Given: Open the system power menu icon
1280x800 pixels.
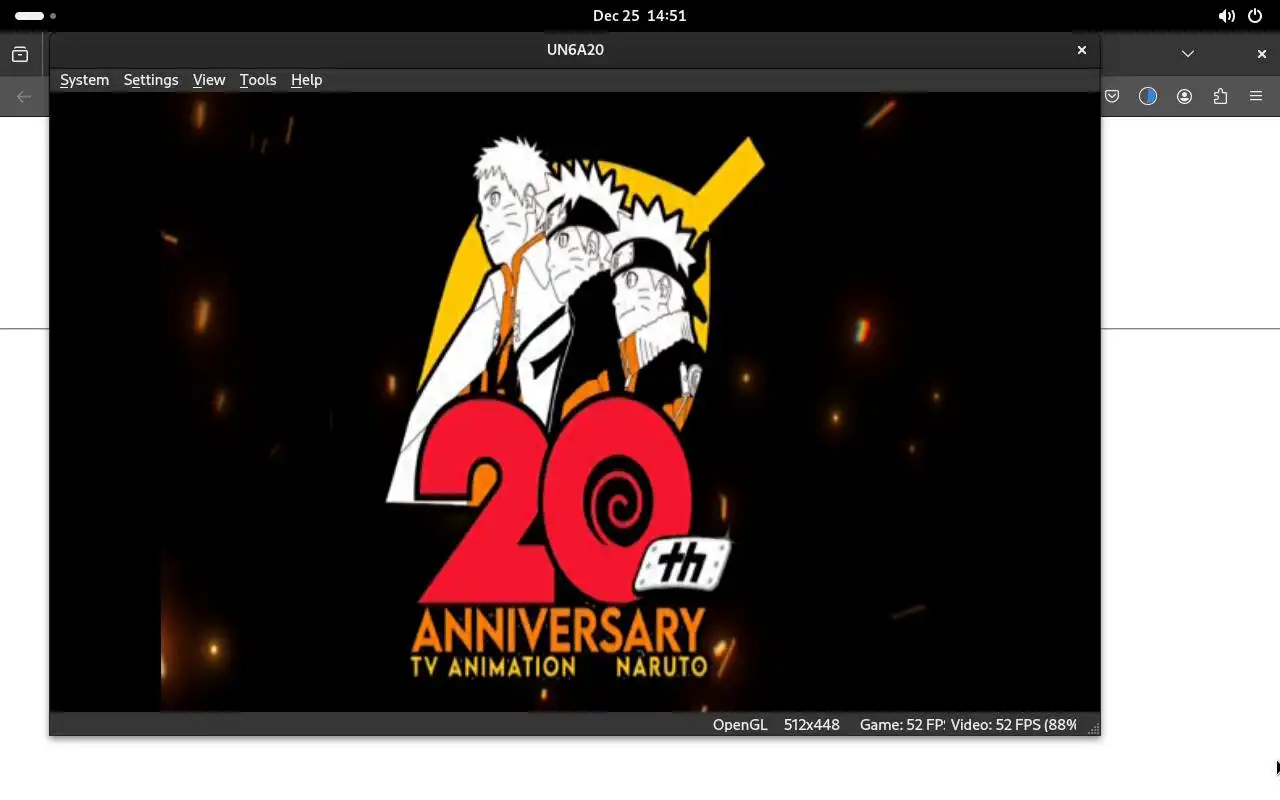Looking at the screenshot, I should 1256,16.
